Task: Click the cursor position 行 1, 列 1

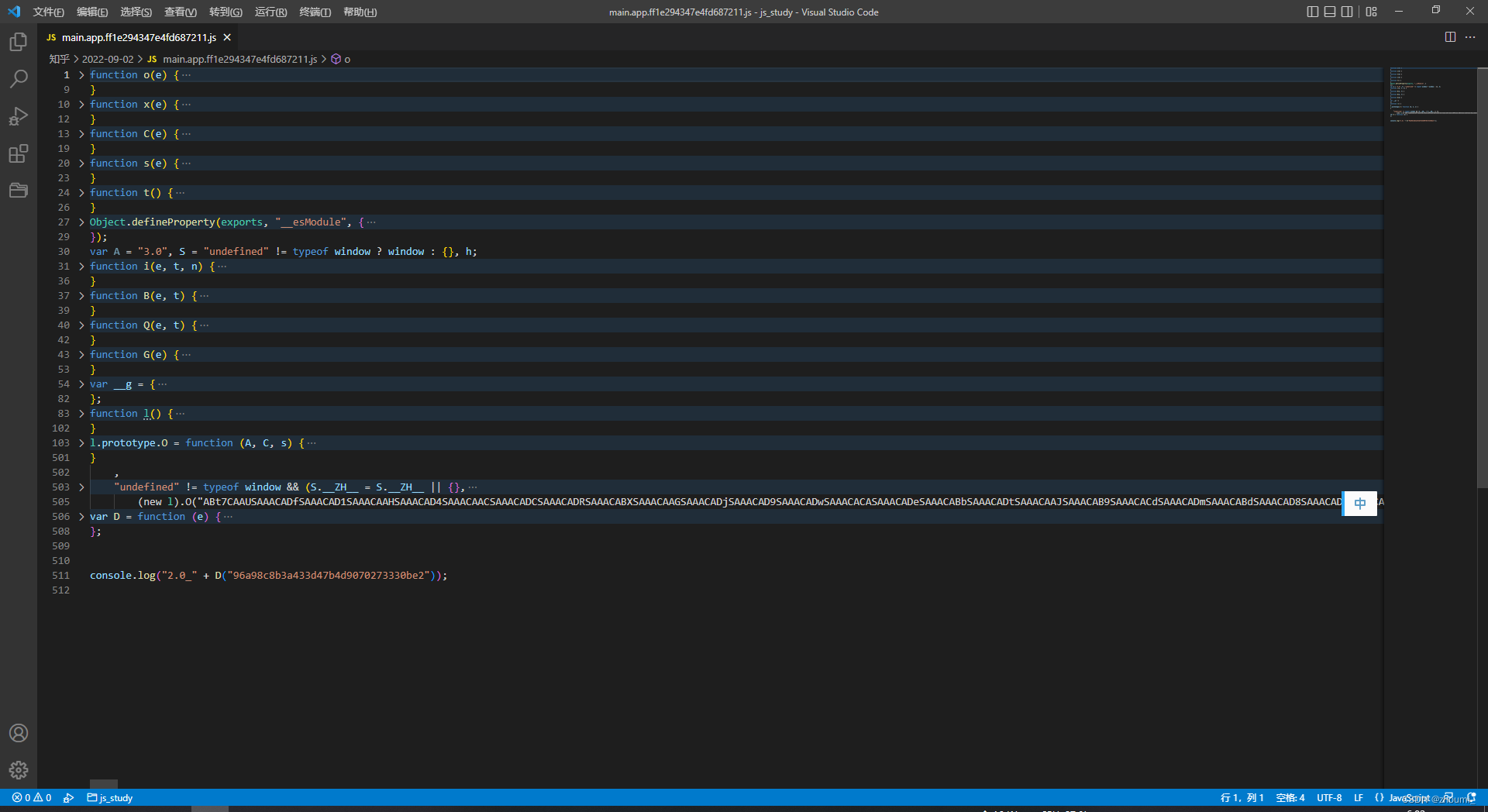Action: pos(1242,797)
